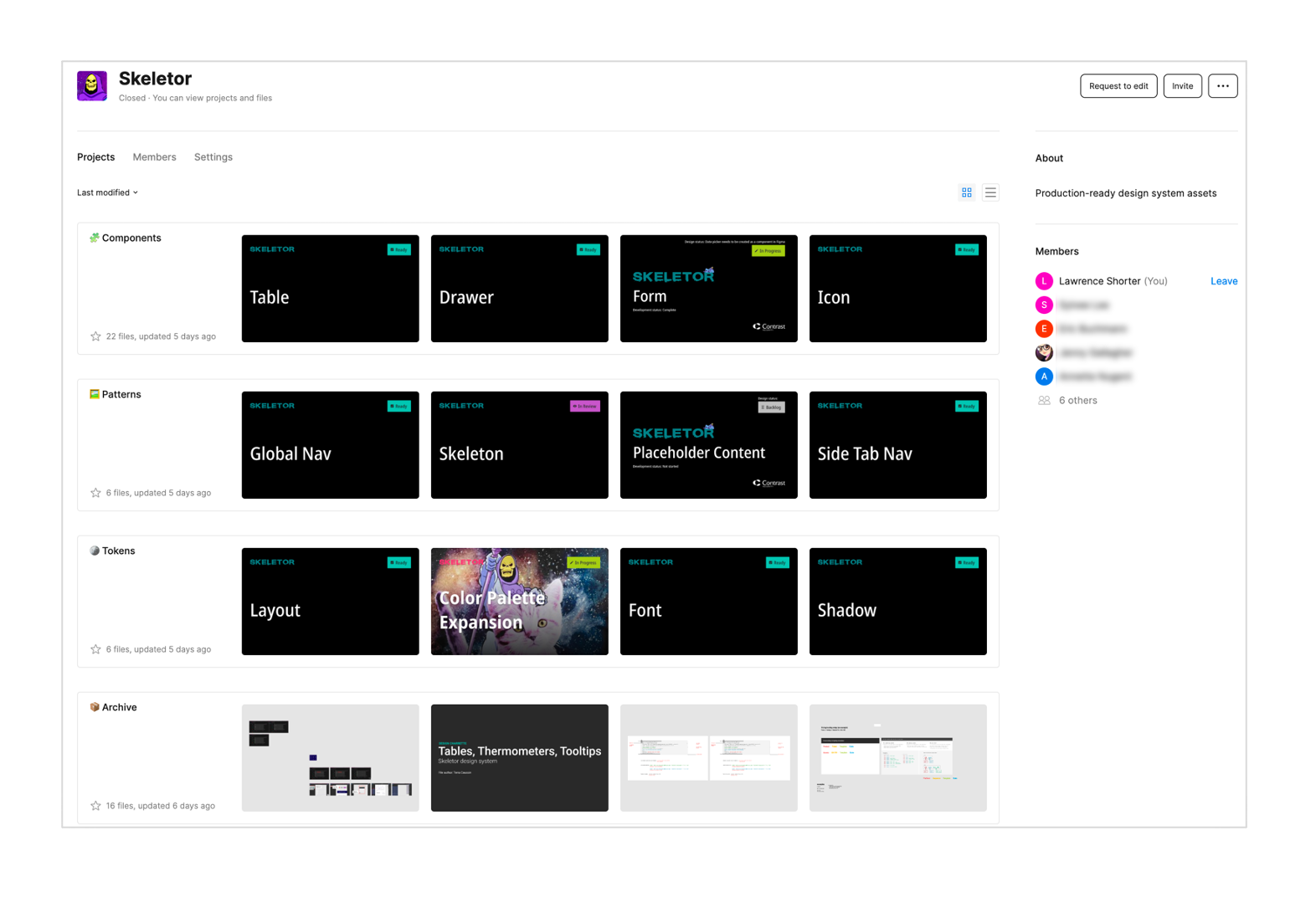The width and height of the screenshot is (1316, 897).
Task: Click '16 files, updated 6 days ago'
Action: pyautogui.click(x=161, y=806)
